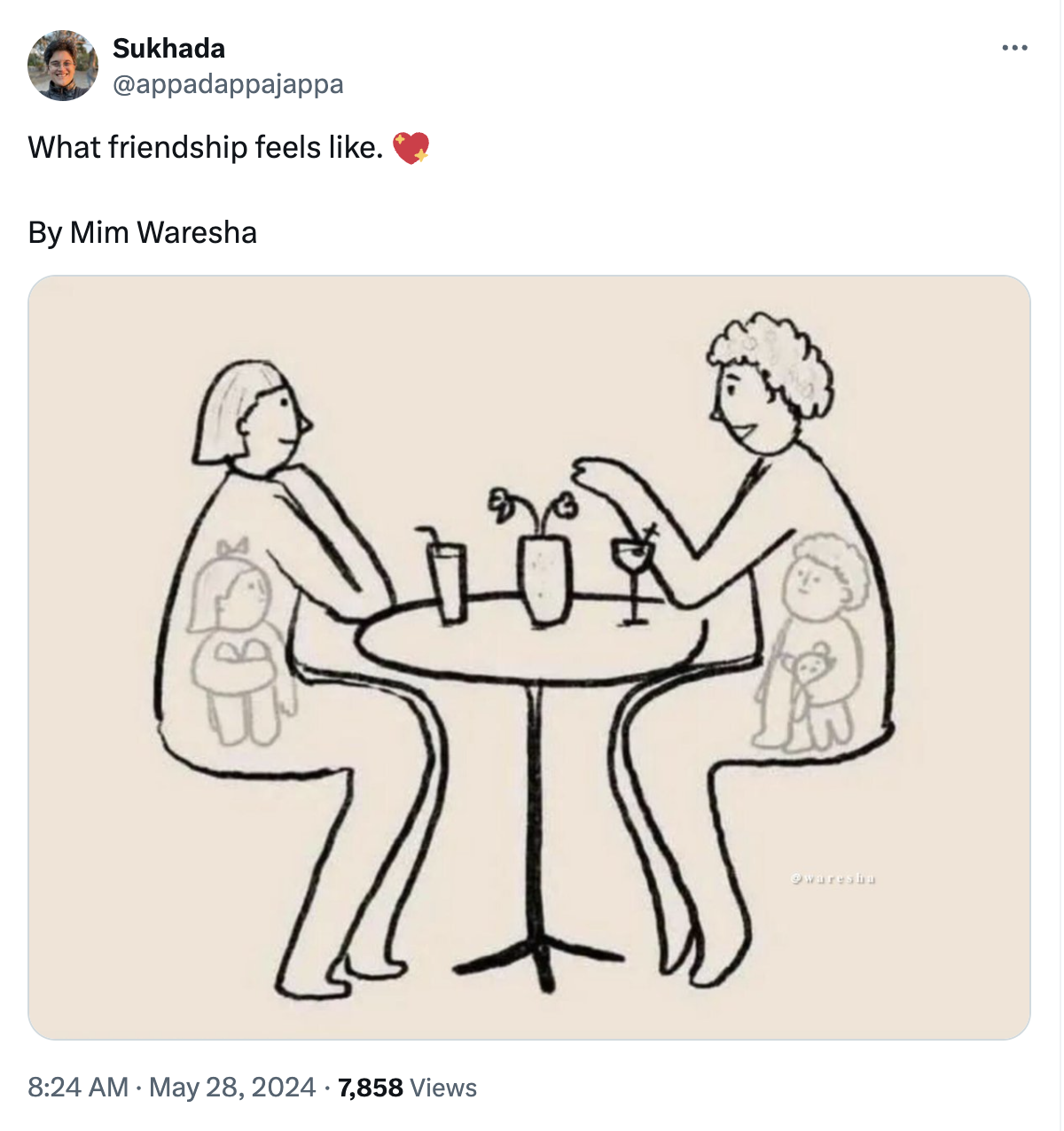Open the 8:24 AM timestamp link
This screenshot has width=1064, height=1131.
(78, 1087)
